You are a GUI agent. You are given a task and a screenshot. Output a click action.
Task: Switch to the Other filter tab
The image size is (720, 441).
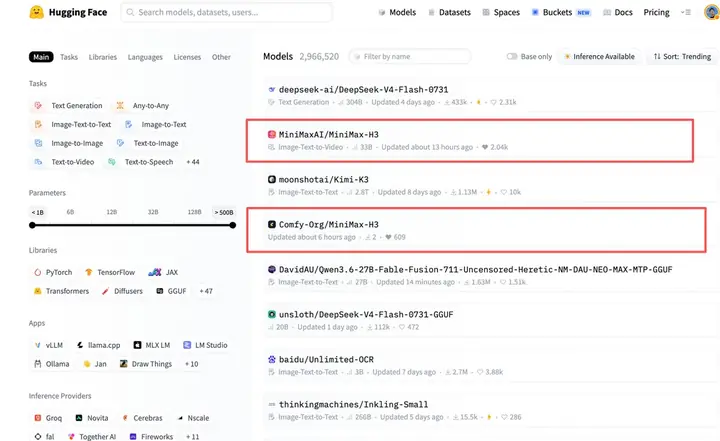[x=221, y=57]
